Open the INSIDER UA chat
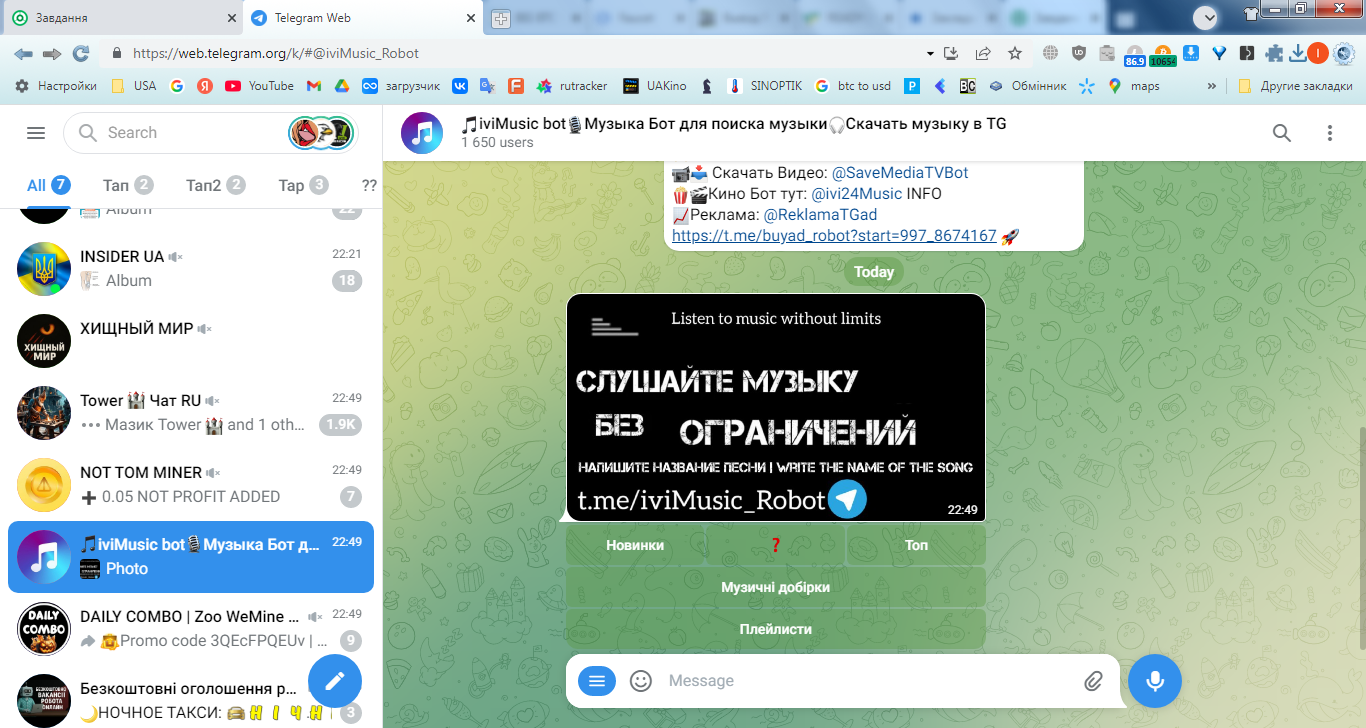Image resolution: width=1366 pixels, height=728 pixels. pos(191,268)
